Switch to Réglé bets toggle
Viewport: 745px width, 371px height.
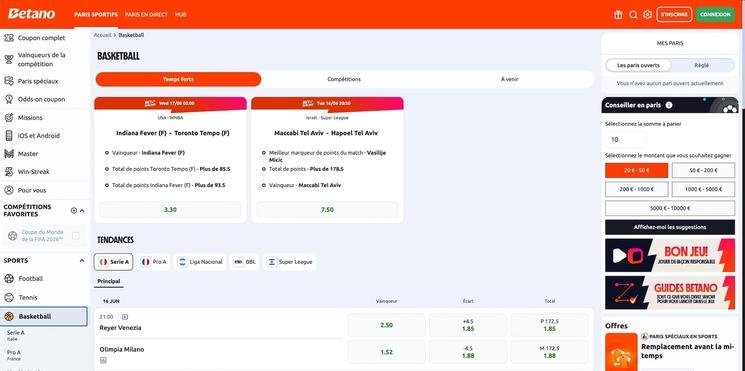701,65
